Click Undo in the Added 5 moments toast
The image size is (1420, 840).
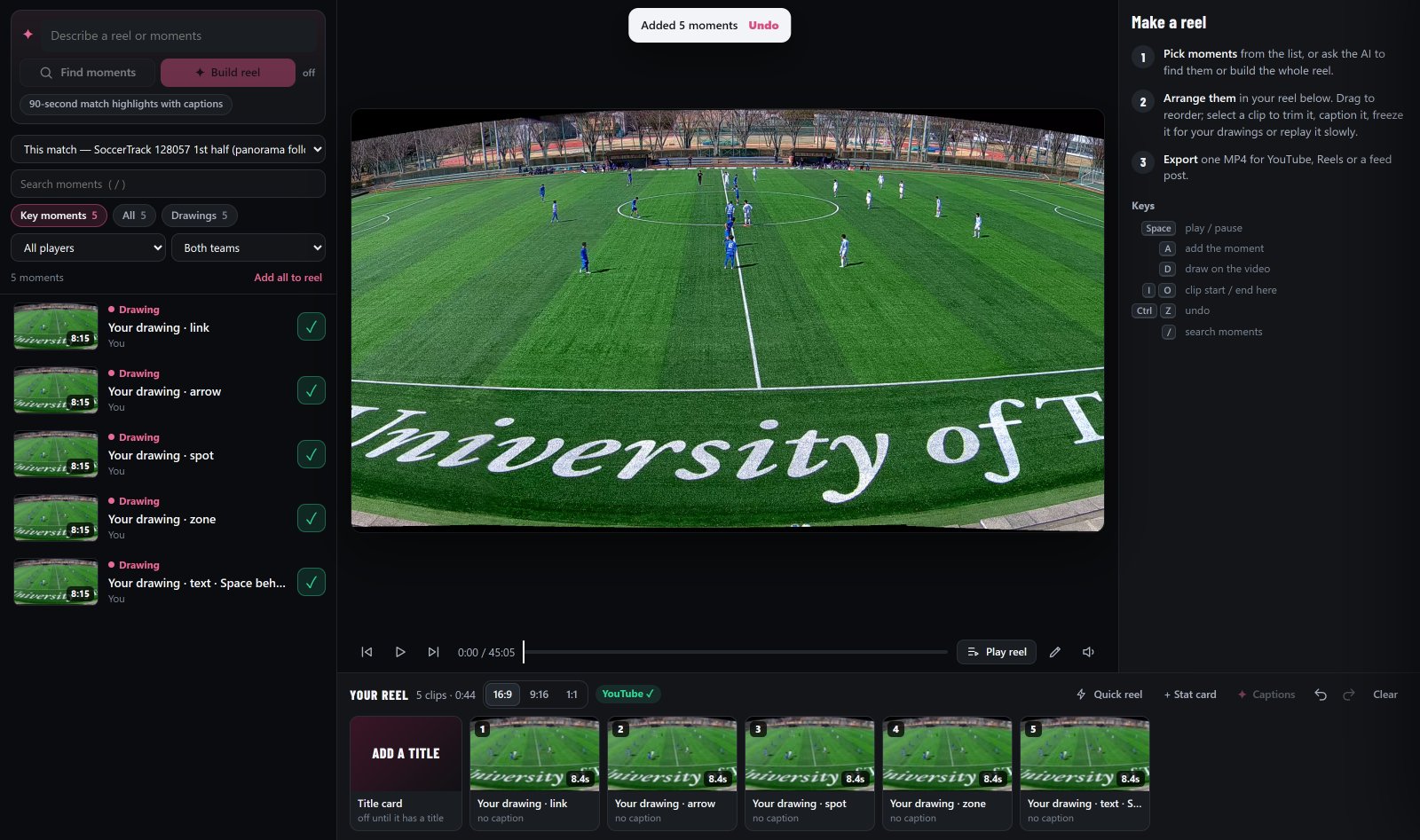tap(763, 26)
